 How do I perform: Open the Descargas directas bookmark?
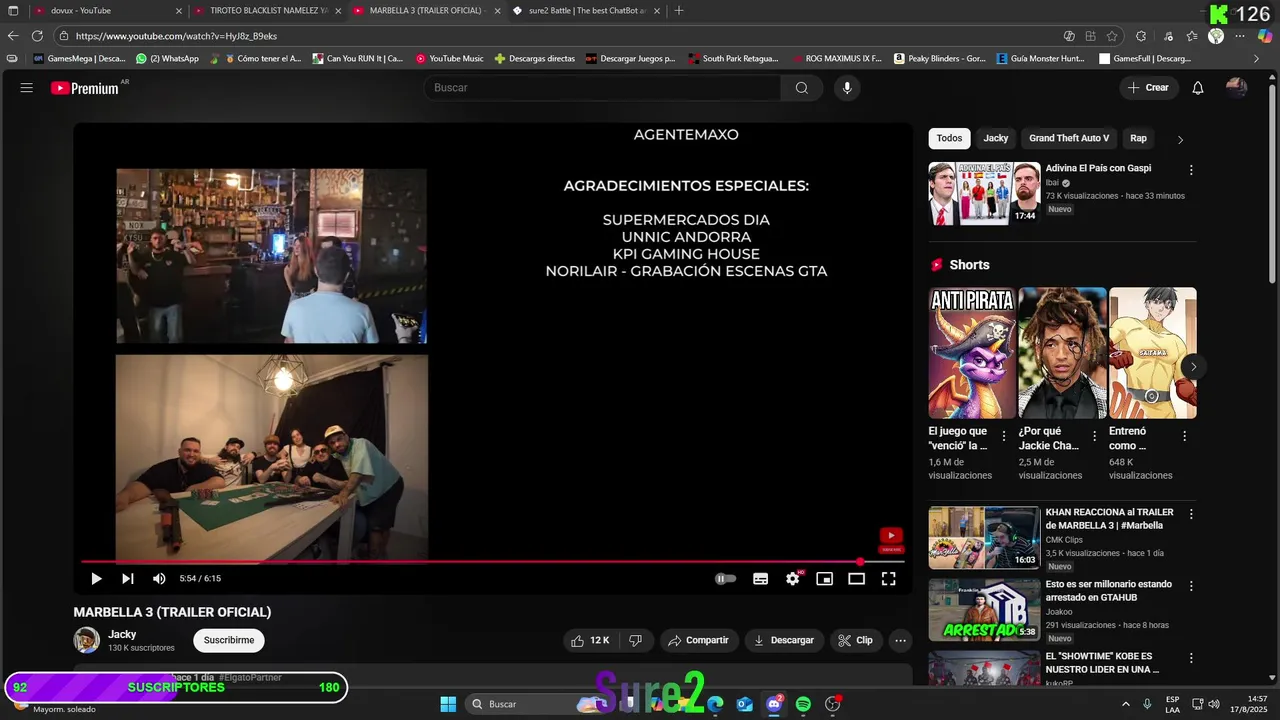point(535,59)
